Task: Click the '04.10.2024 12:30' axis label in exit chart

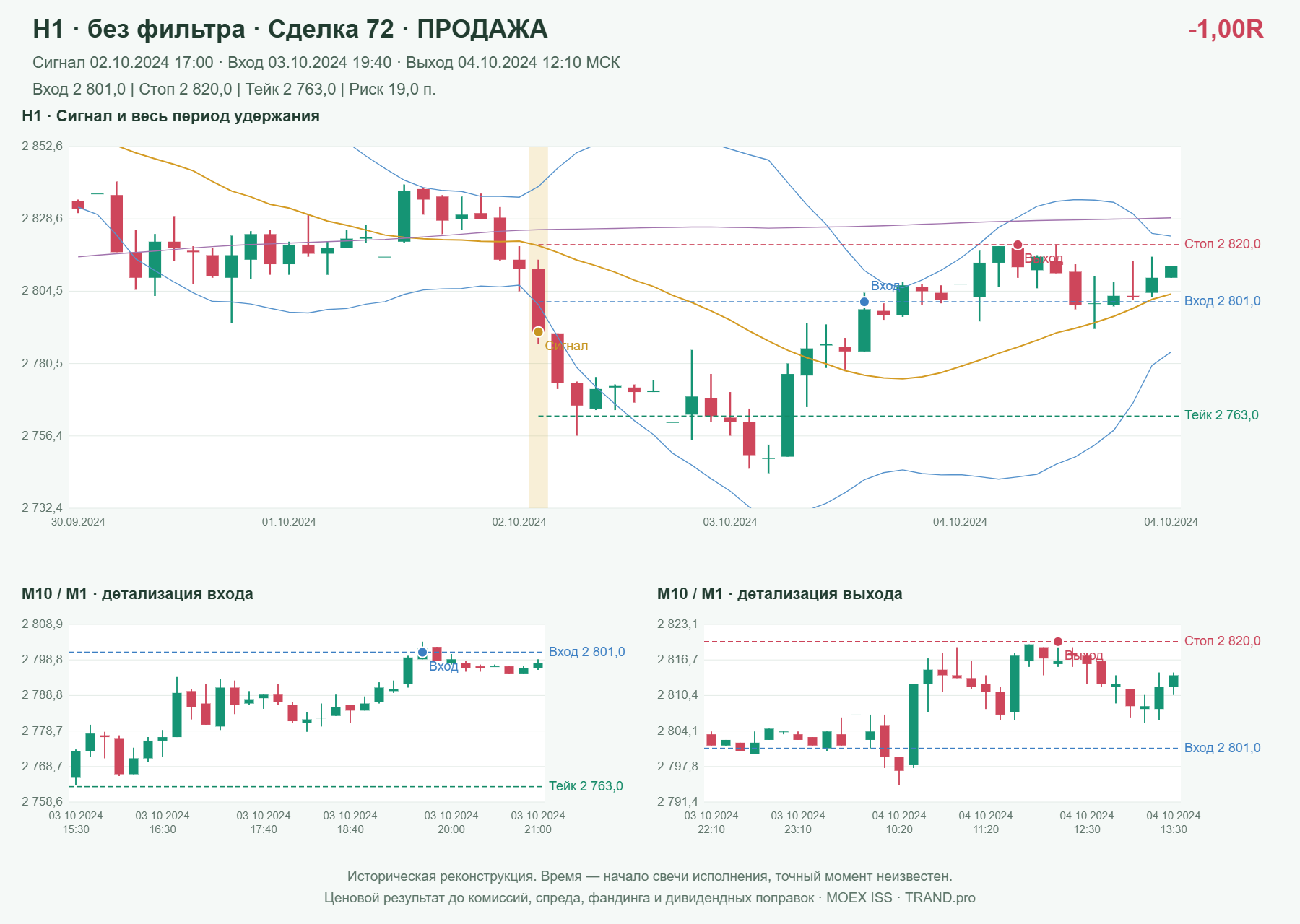Action: [1087, 822]
